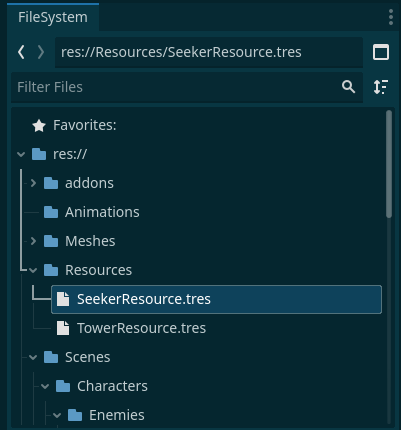Open the file sort options icon
This screenshot has height=430, width=401.
(x=381, y=87)
